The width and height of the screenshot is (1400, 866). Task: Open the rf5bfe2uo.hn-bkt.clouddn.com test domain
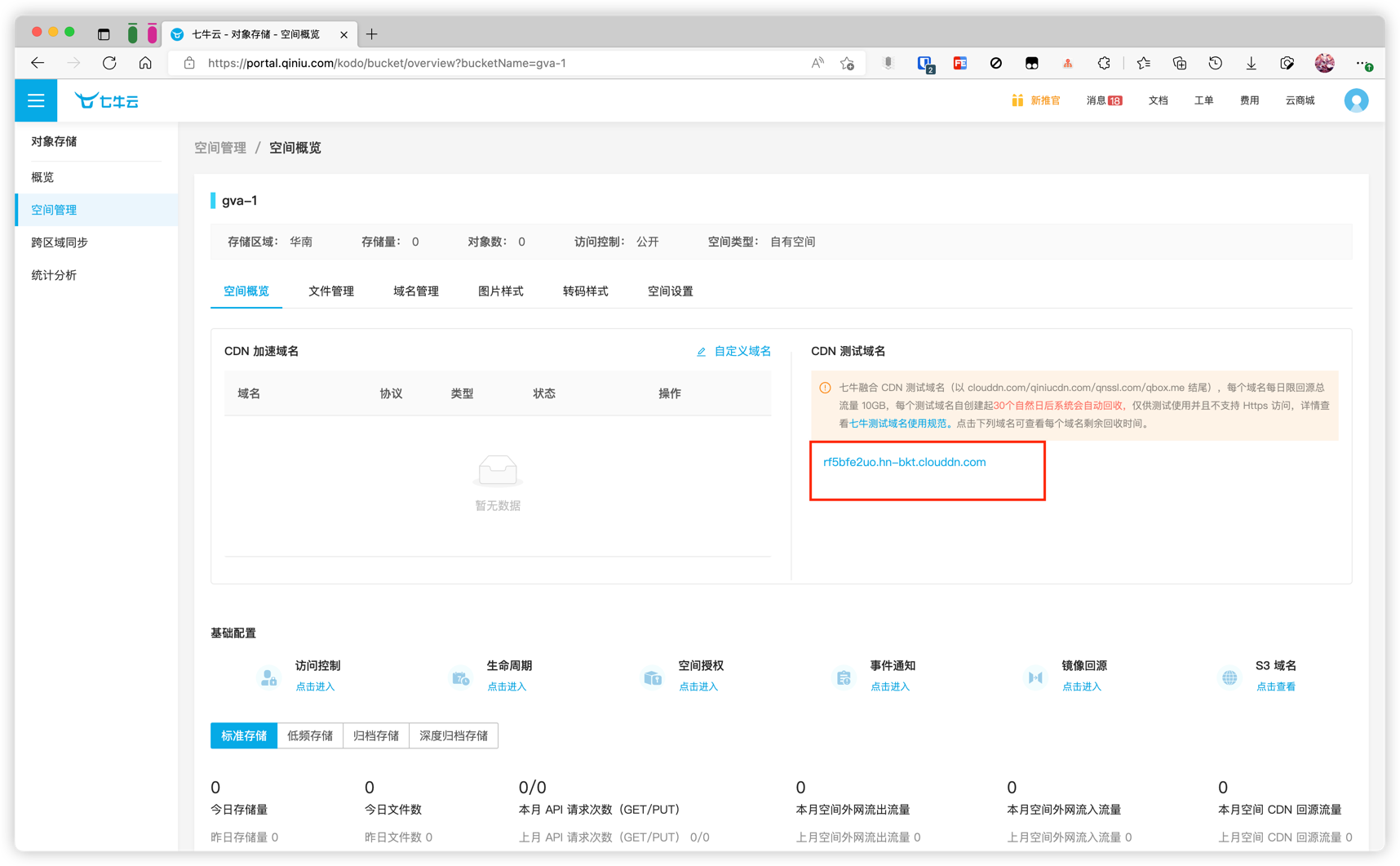click(904, 462)
